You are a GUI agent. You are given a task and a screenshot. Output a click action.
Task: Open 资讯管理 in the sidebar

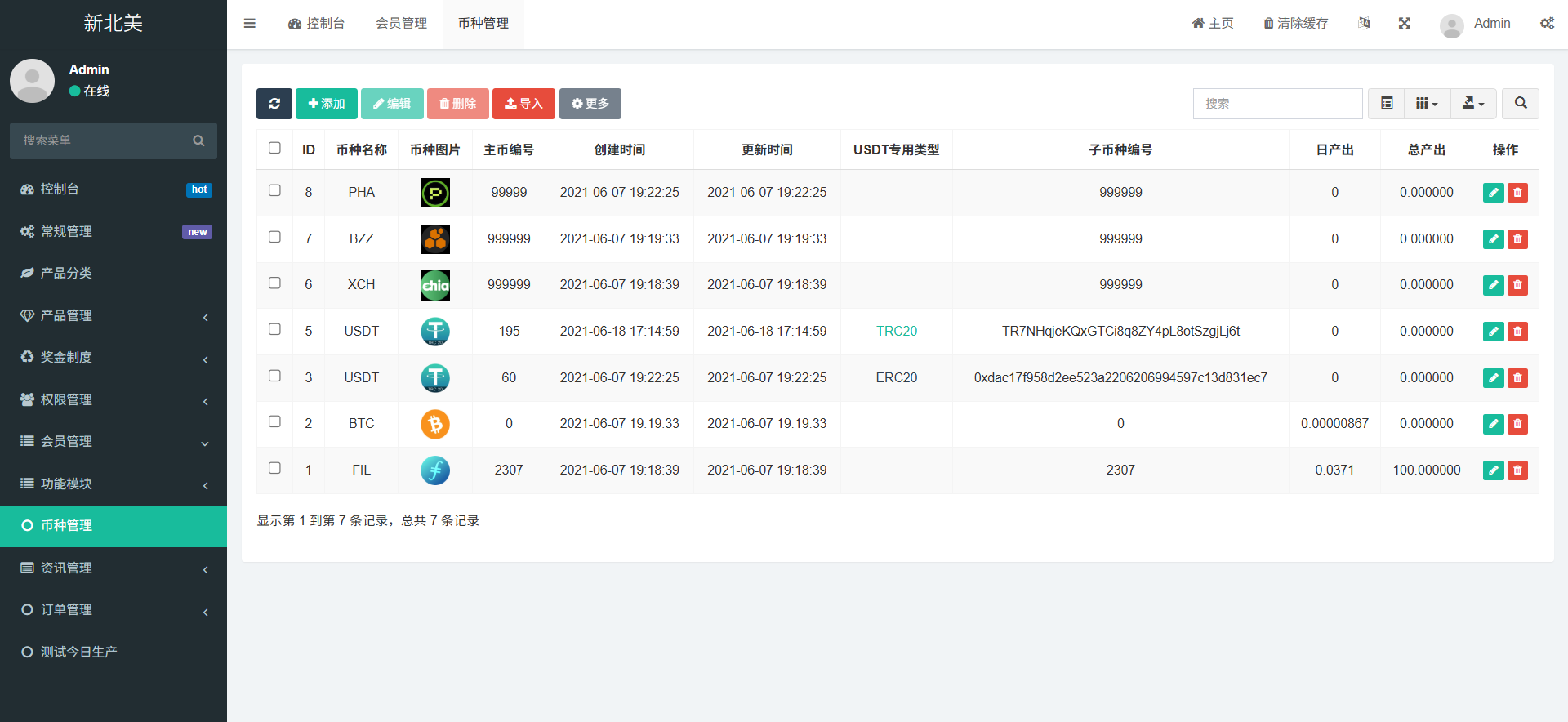click(114, 568)
